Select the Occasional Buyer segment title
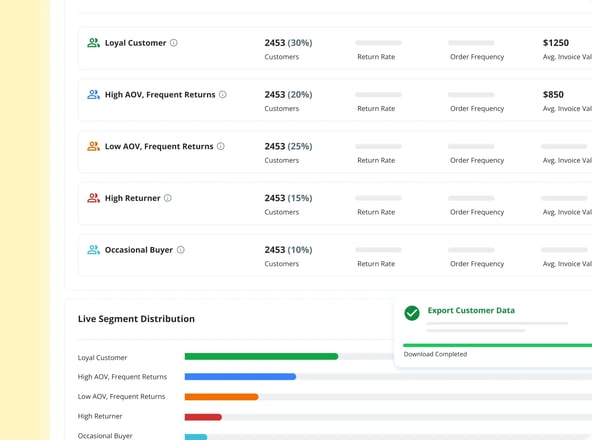The height and width of the screenshot is (440, 592). [x=139, y=250]
